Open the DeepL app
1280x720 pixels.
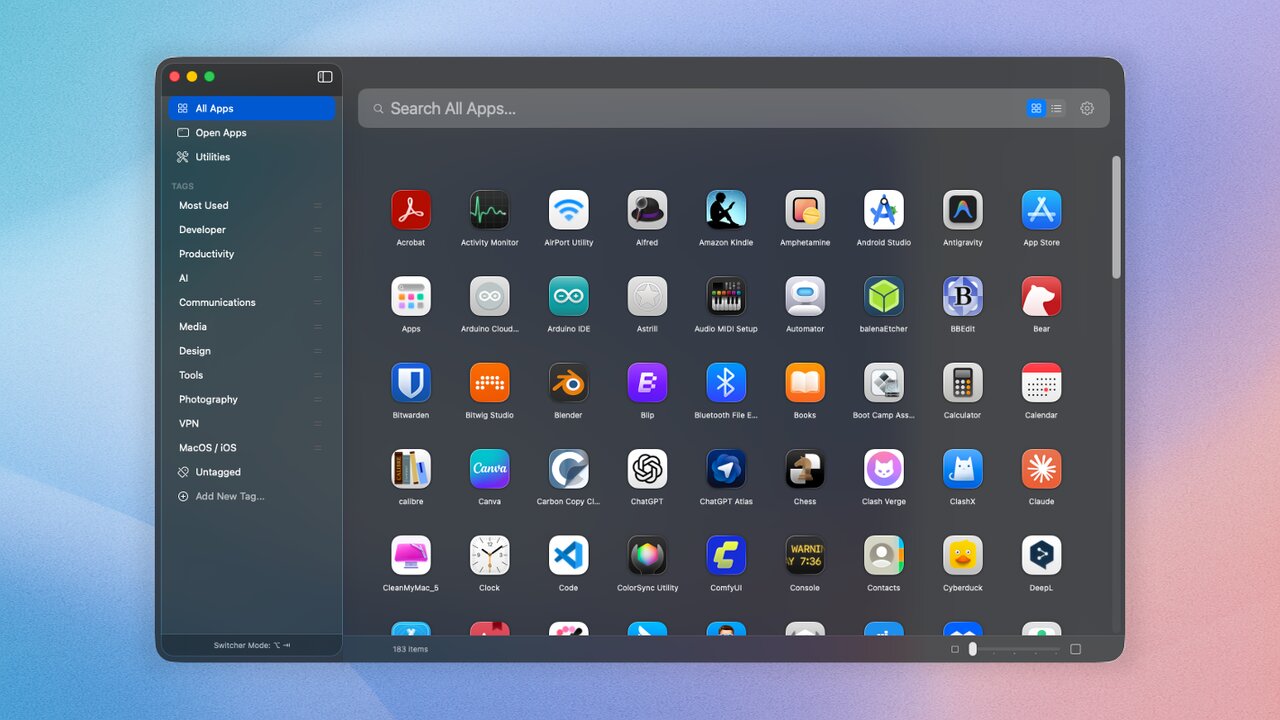pyautogui.click(x=1041, y=555)
